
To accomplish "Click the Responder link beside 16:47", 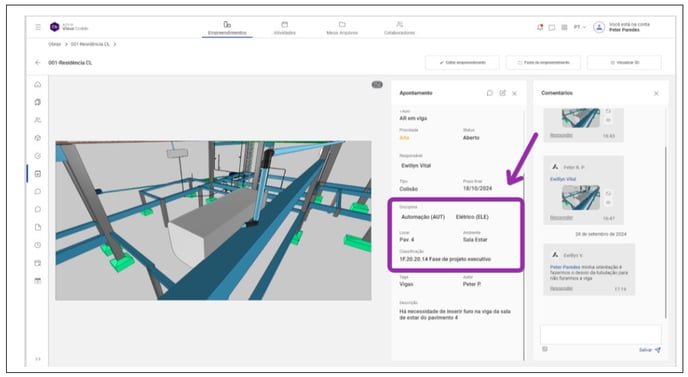I will click(561, 218).
